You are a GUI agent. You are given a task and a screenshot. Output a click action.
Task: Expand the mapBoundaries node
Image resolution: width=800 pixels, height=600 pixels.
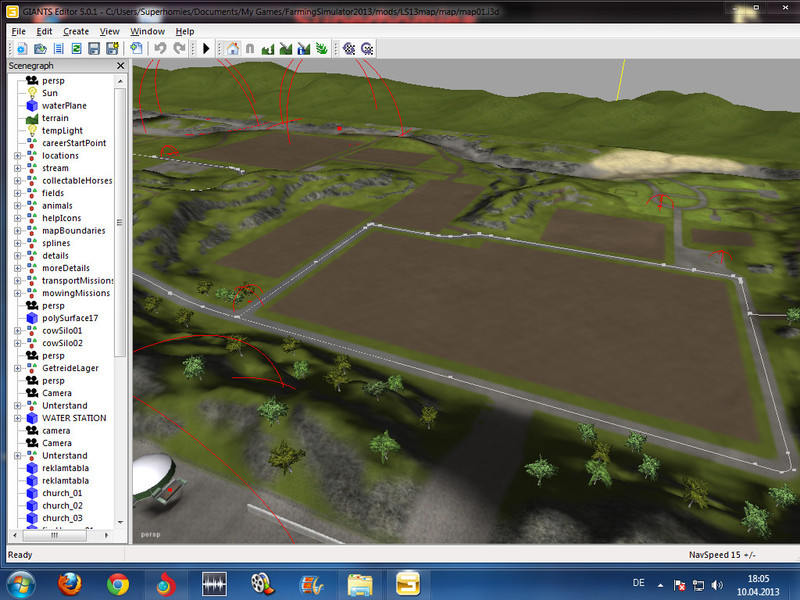[17, 231]
